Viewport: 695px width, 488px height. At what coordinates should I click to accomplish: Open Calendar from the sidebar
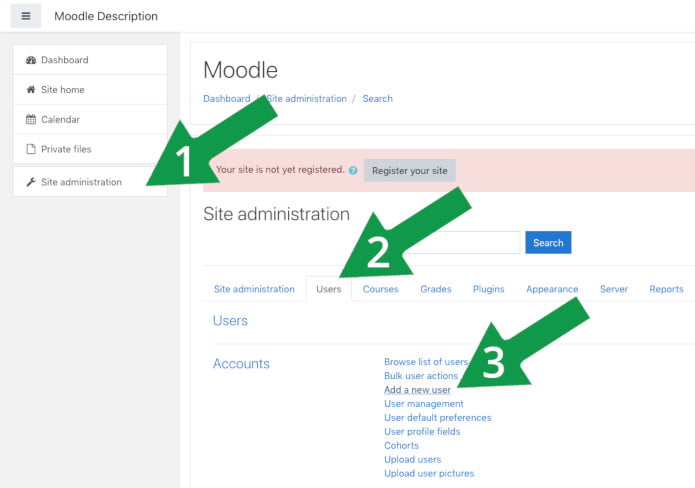pos(90,119)
